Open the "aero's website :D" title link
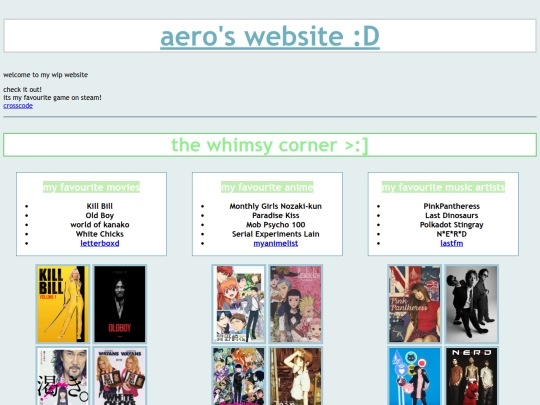 tap(270, 36)
